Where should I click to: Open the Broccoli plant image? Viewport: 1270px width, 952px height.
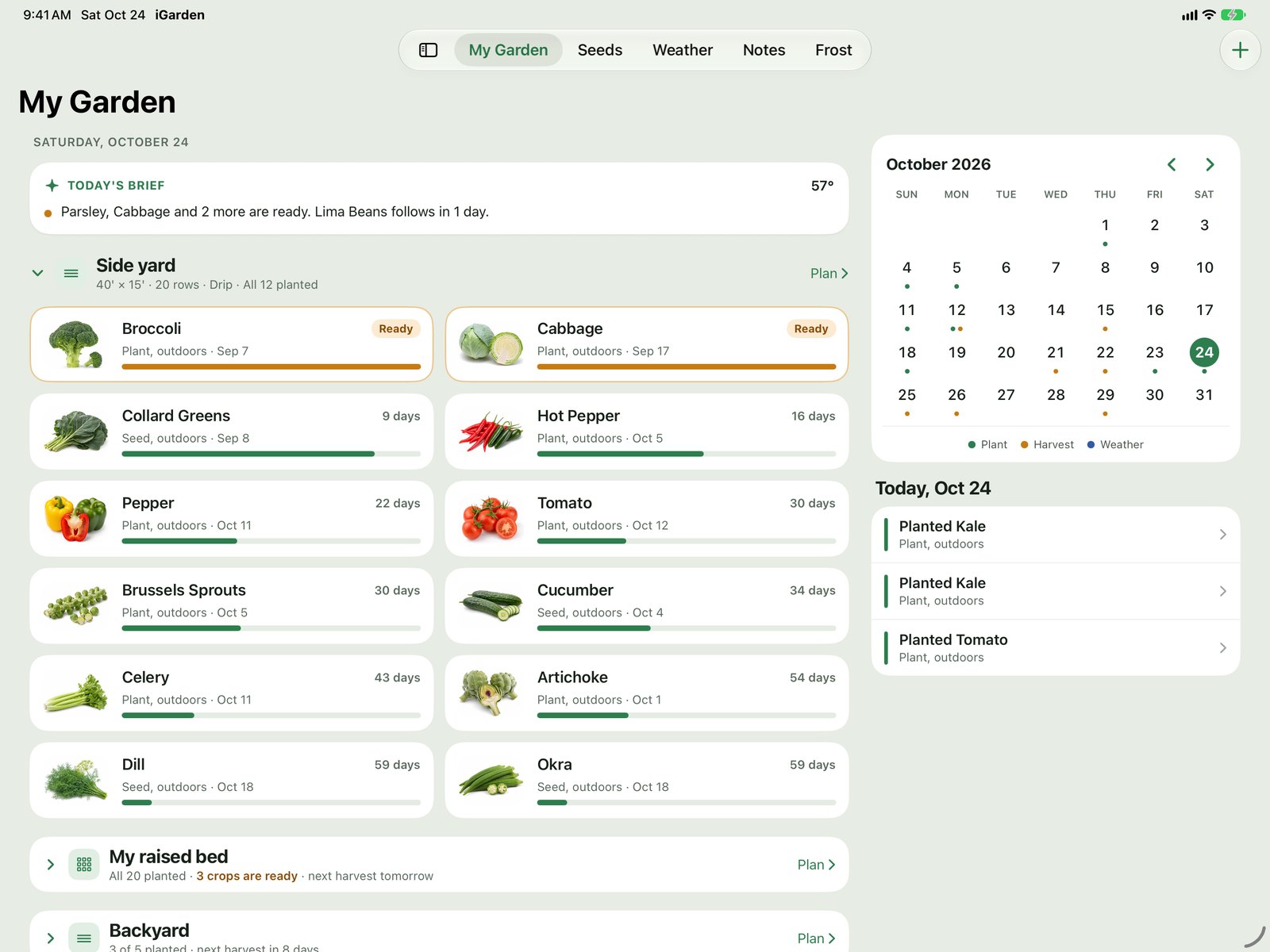76,344
